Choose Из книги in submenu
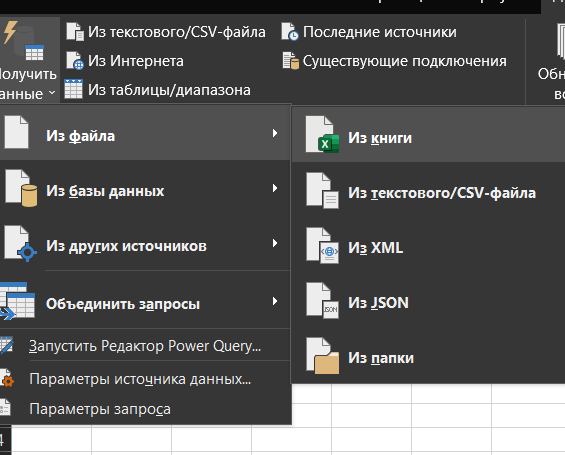Image resolution: width=565 pixels, height=455 pixels. [x=428, y=135]
